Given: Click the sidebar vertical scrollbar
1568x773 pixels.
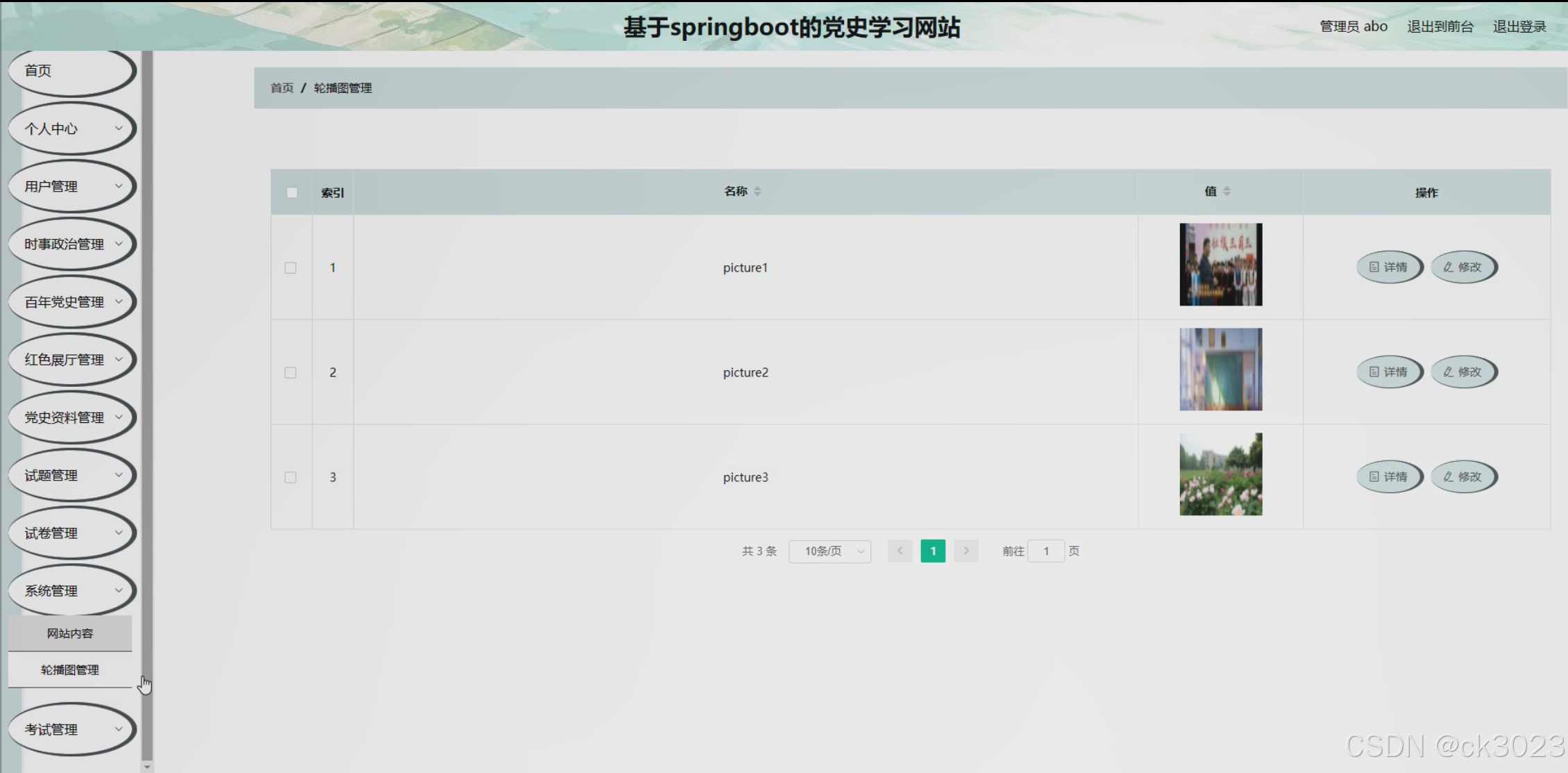Looking at the screenshot, I should pos(147,403).
